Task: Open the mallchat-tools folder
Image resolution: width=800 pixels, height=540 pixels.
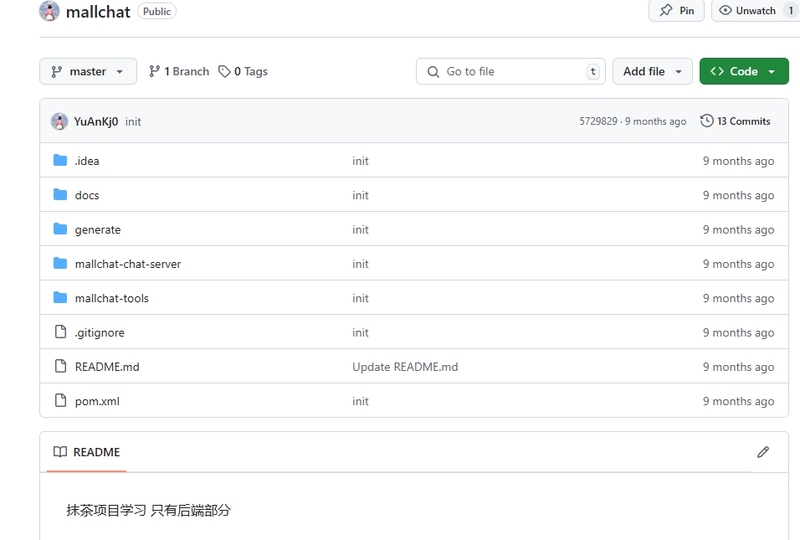Action: [112, 298]
